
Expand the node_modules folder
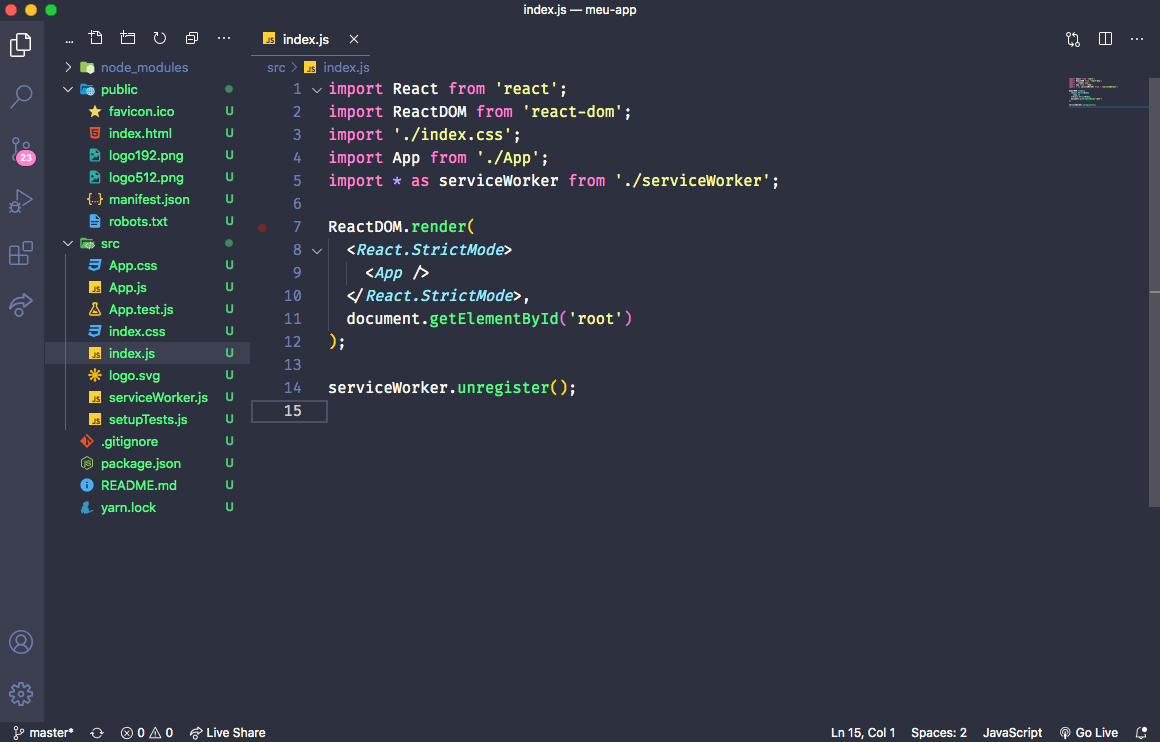coord(68,67)
